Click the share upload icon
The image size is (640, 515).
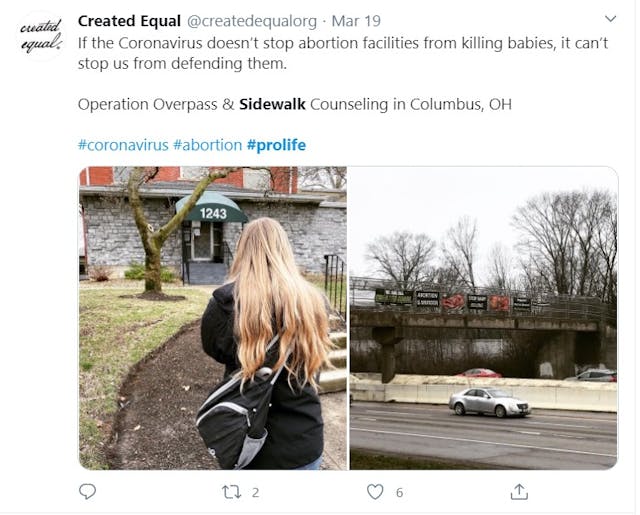[519, 491]
